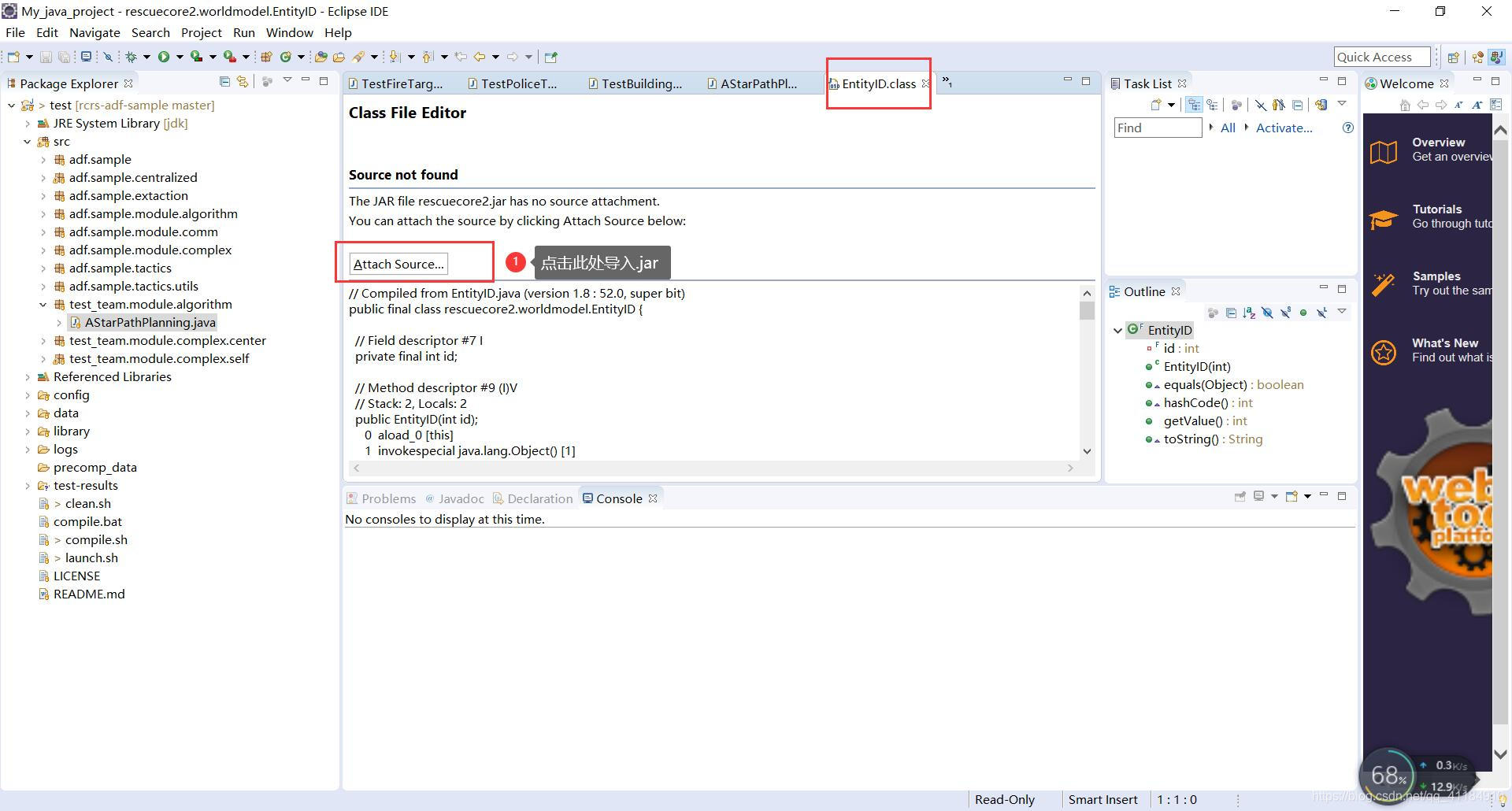The height and width of the screenshot is (811, 1512).
Task: Collapse EntityID node in Outline
Action: pos(1118,331)
